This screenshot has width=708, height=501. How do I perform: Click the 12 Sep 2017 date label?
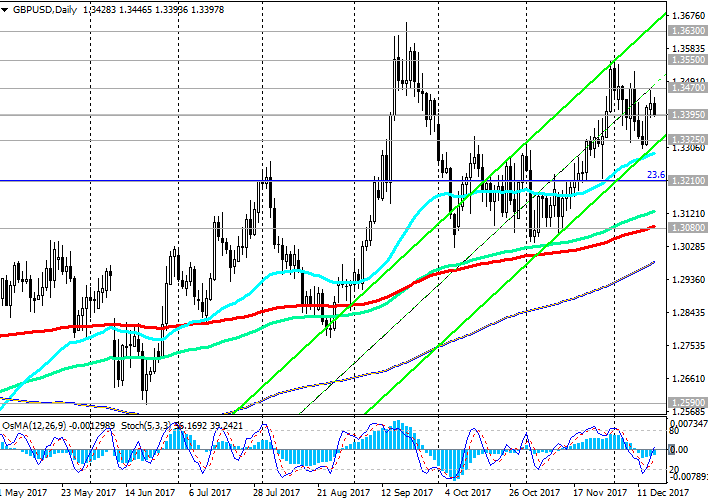pyautogui.click(x=407, y=492)
